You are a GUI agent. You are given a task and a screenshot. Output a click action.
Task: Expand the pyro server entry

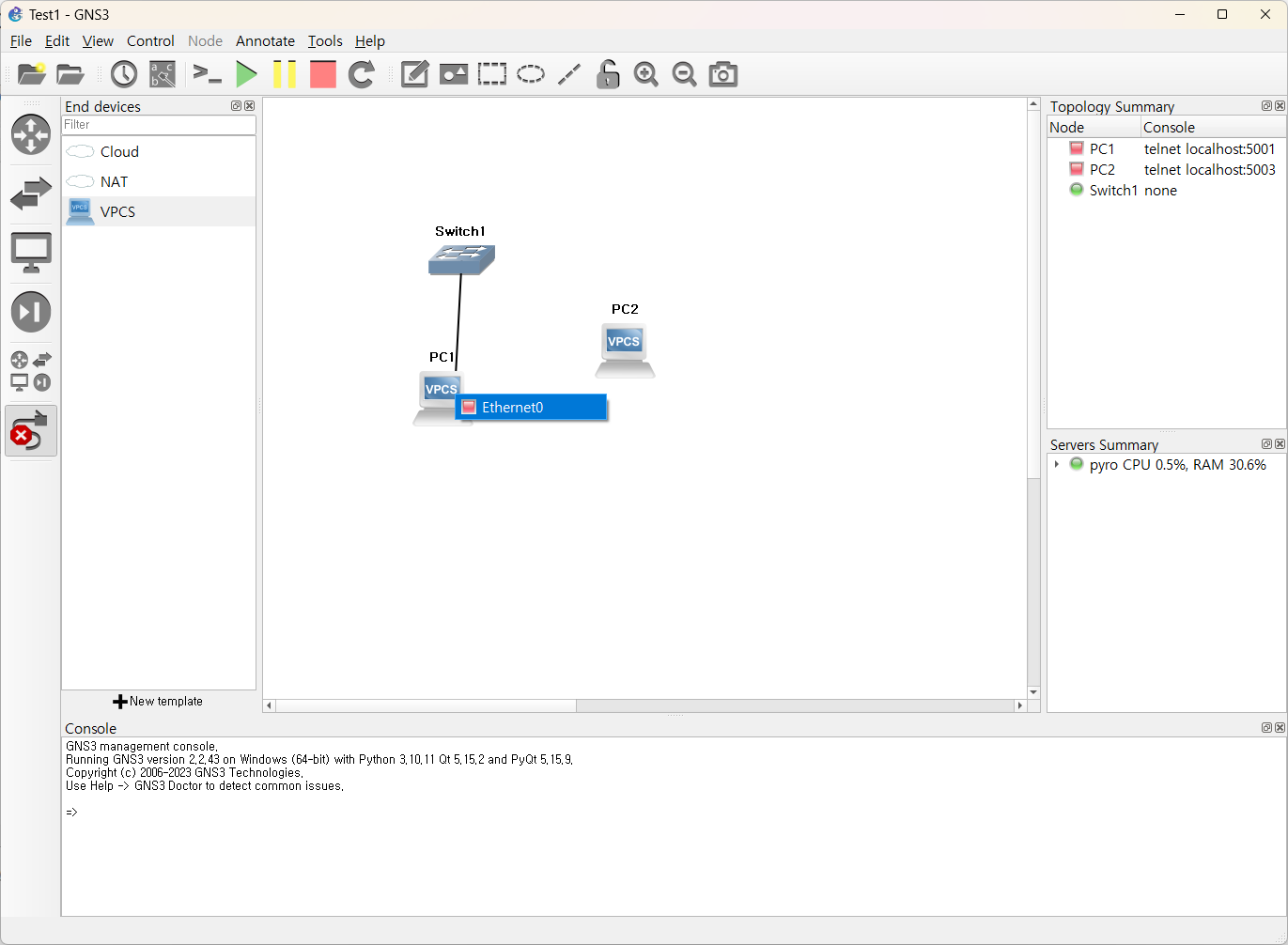(1057, 465)
